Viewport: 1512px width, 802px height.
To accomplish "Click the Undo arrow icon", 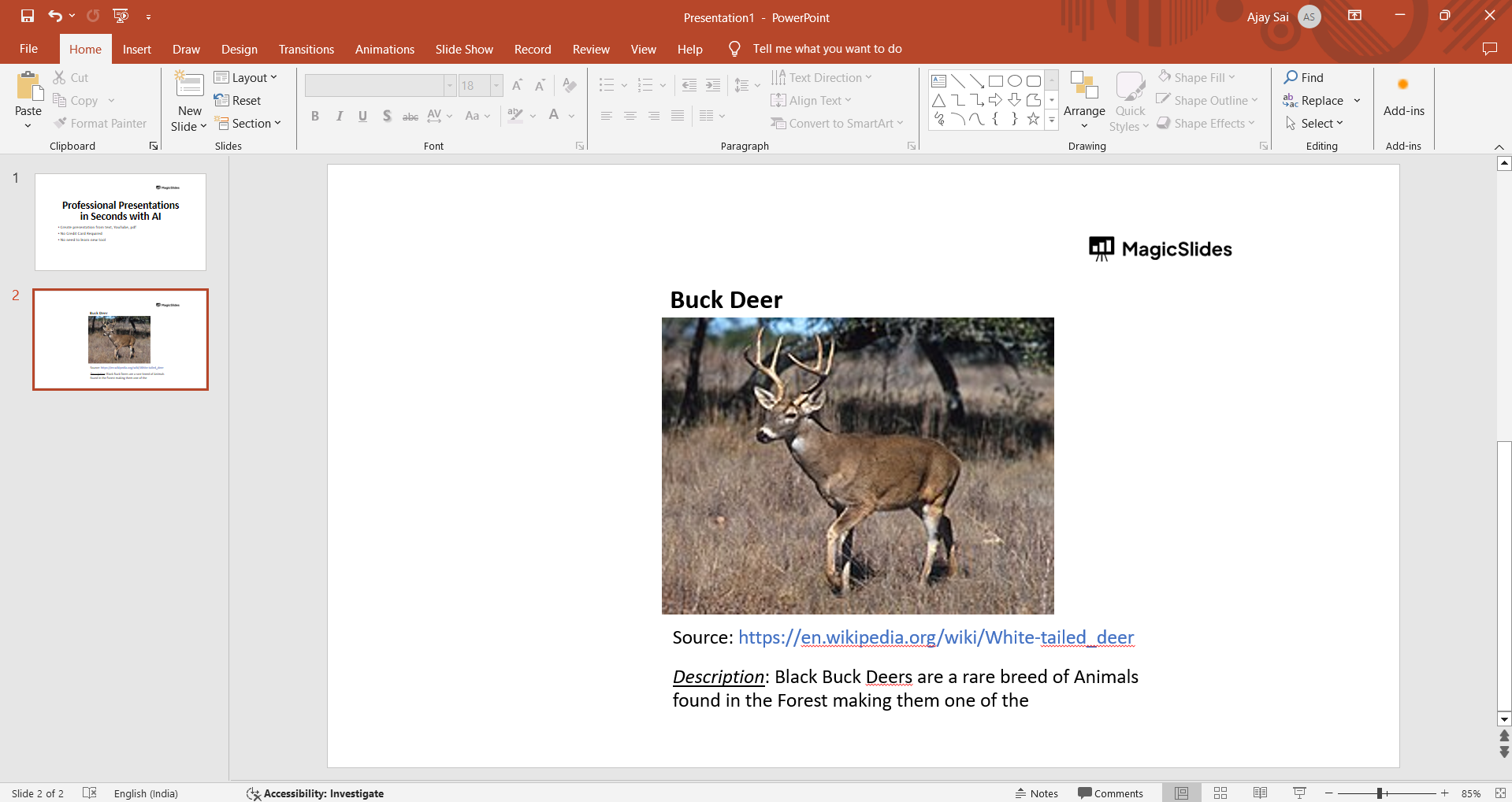I will point(54,16).
